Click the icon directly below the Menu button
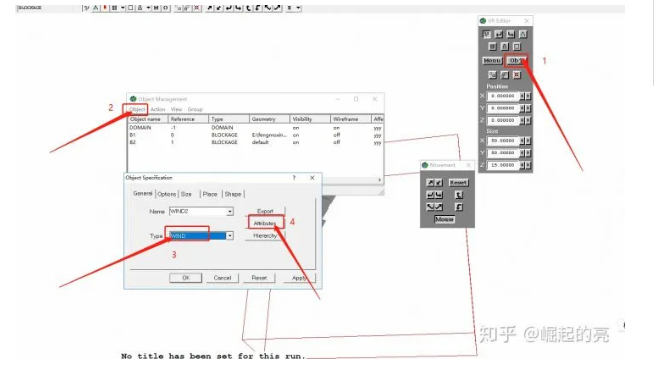The width and height of the screenshot is (654, 365). [492, 75]
